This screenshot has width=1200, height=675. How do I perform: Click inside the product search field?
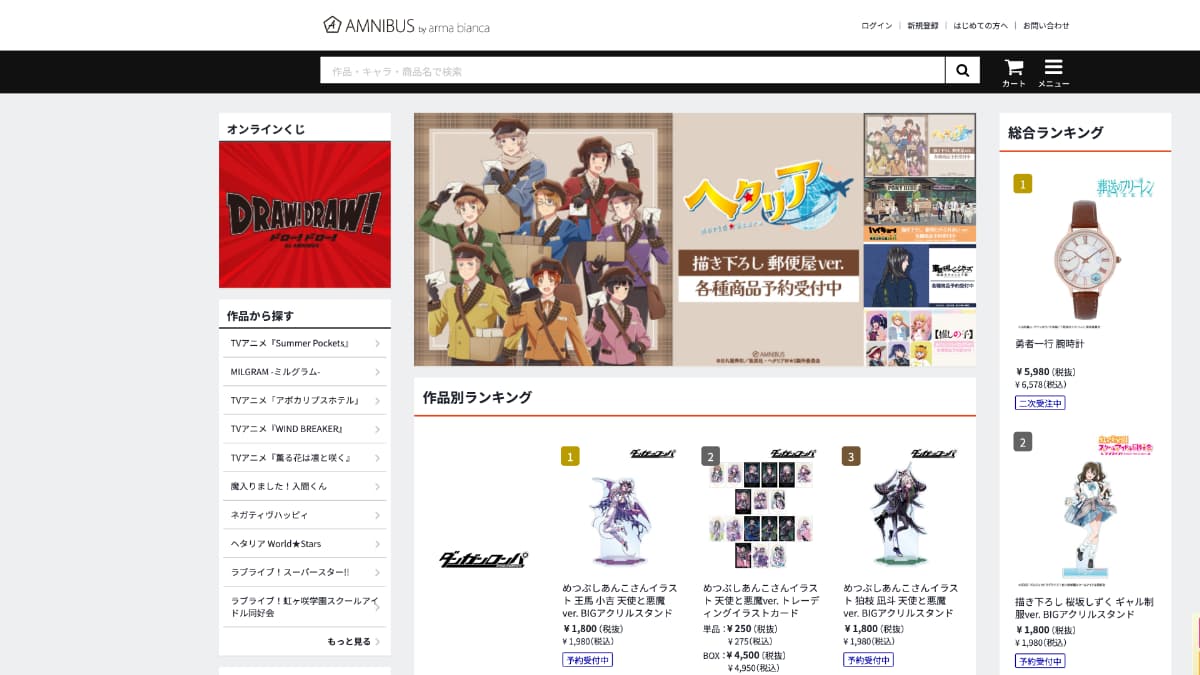(x=632, y=71)
